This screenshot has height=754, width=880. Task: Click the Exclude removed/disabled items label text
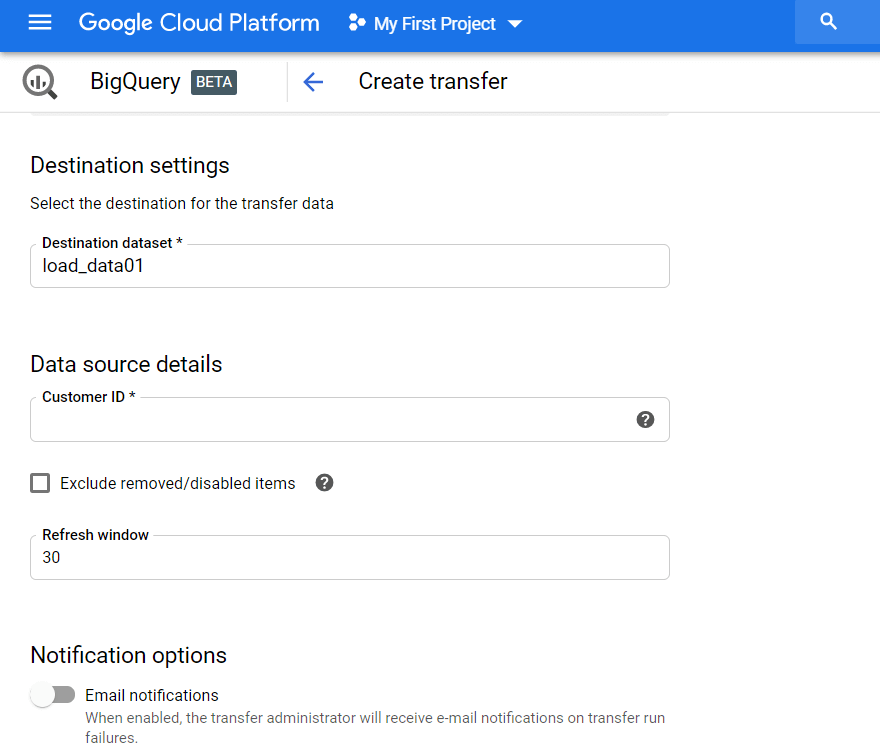pos(177,483)
